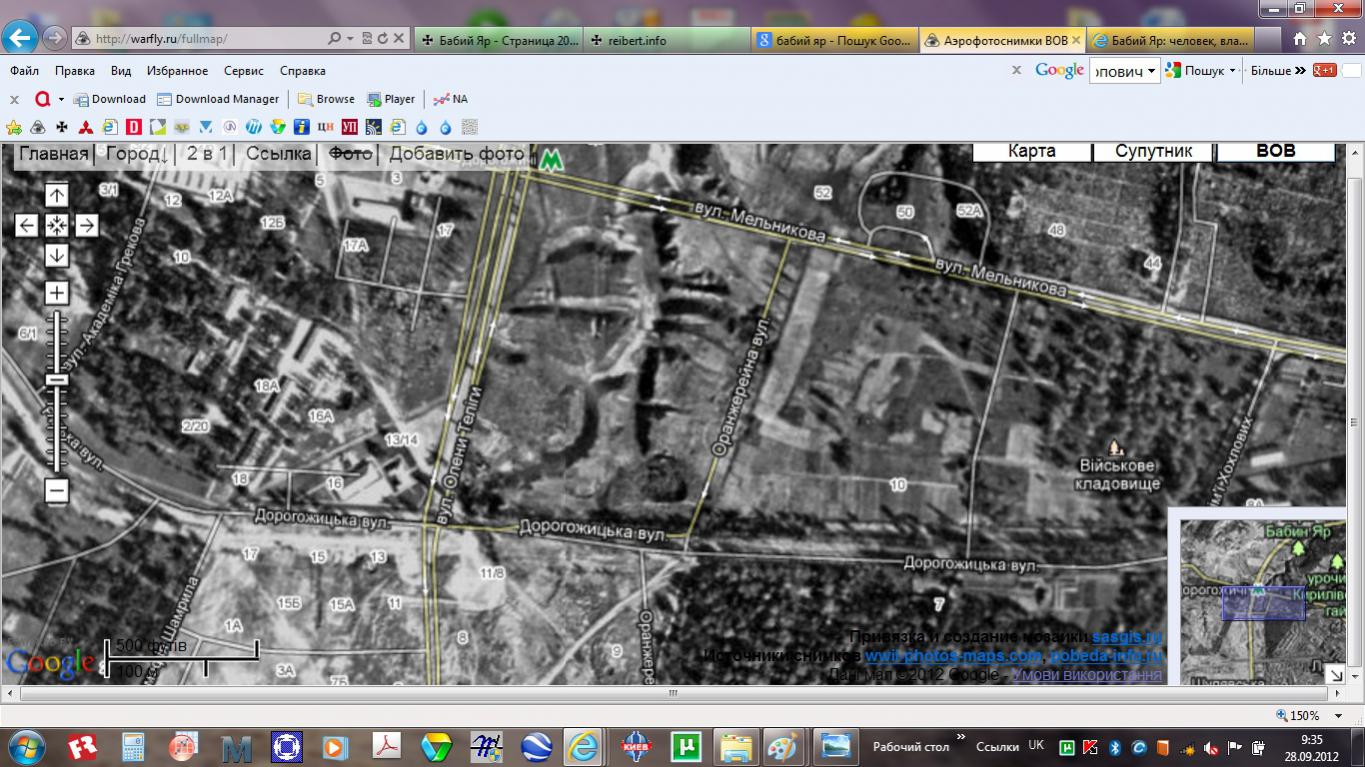The width and height of the screenshot is (1365, 767).
Task: Click the map zoom in plus button
Action: click(56, 293)
